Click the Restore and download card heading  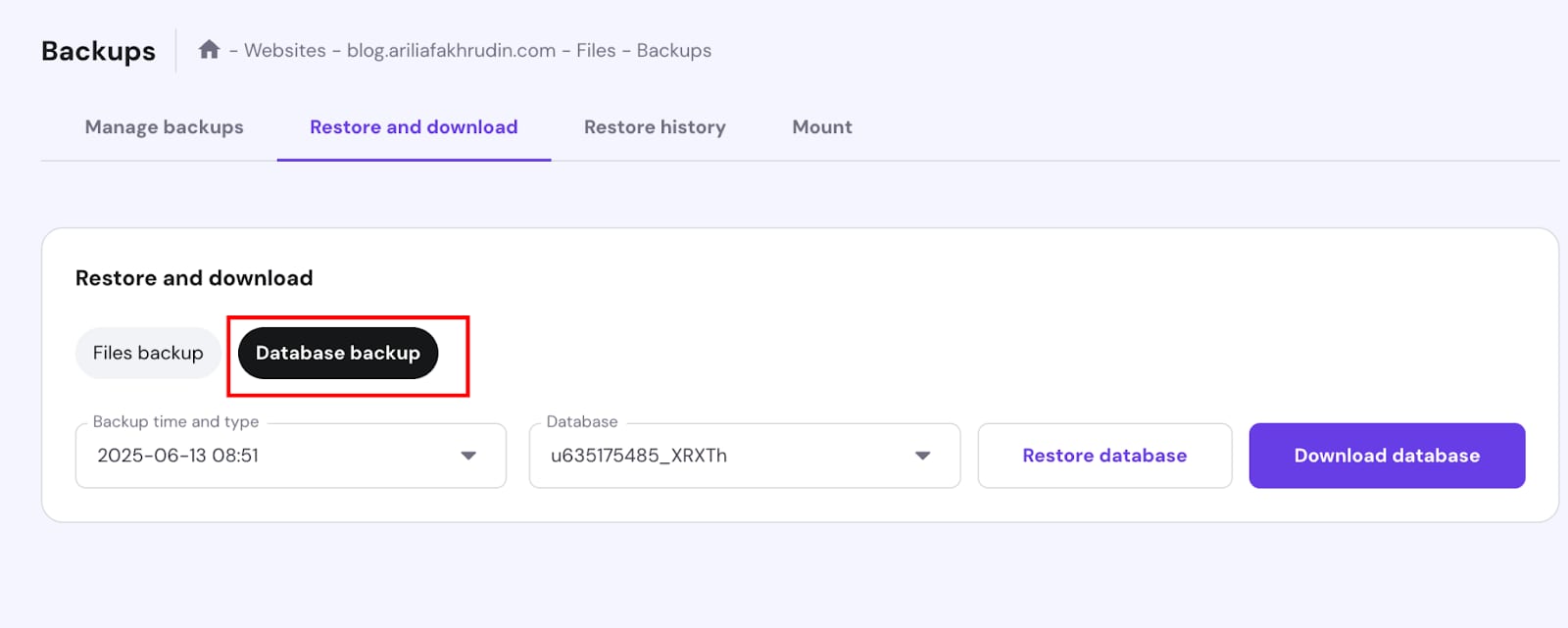pos(194,278)
